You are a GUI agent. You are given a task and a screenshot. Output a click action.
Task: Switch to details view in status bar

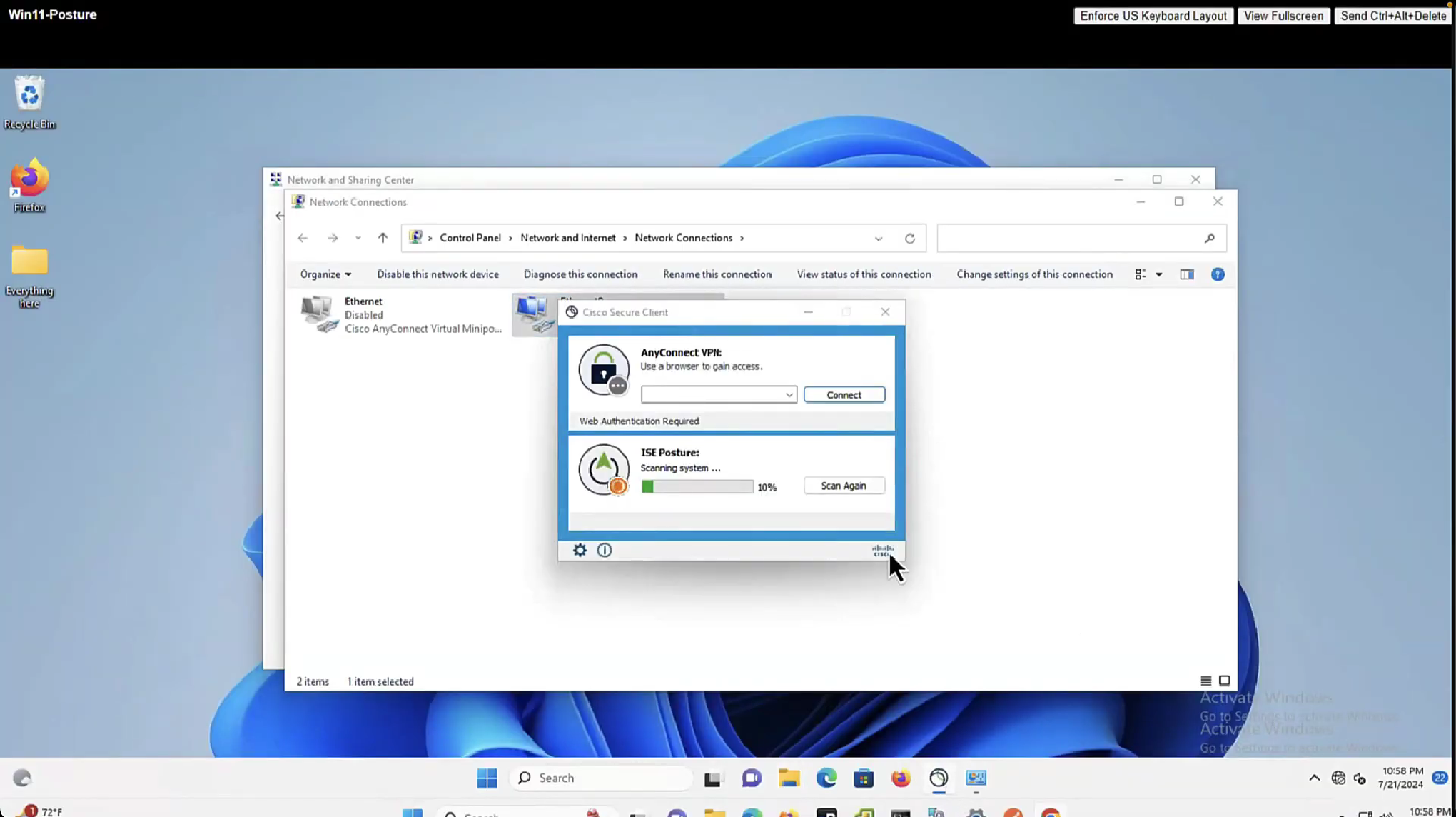pos(1205,681)
